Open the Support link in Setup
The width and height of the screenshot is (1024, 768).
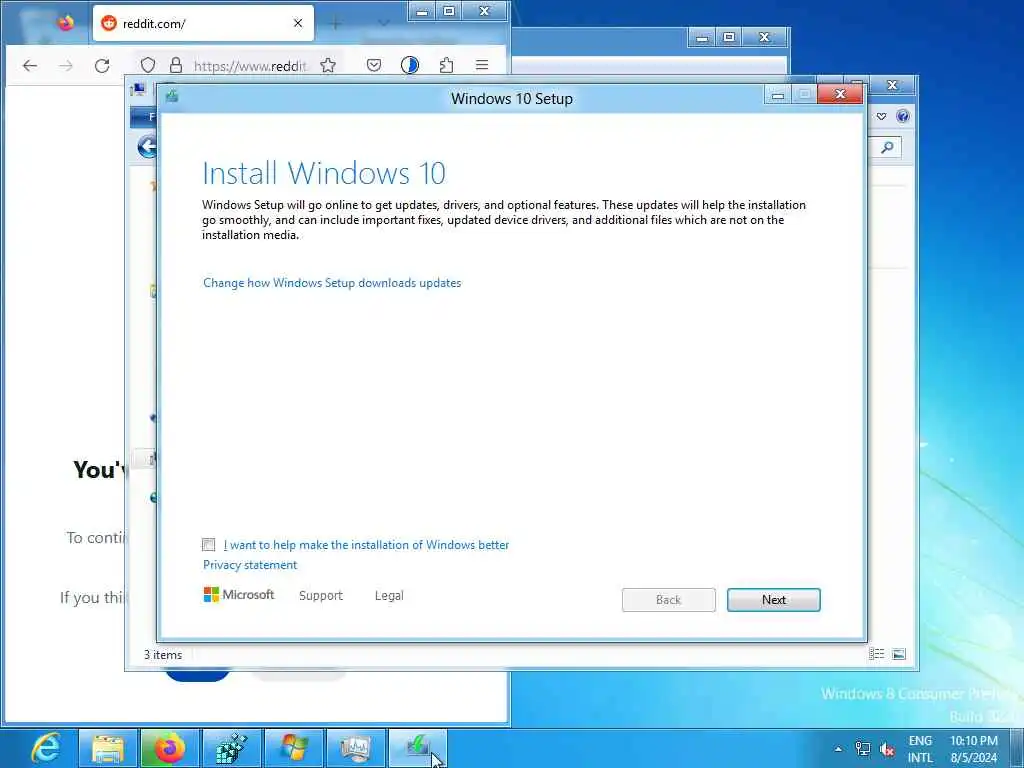pyautogui.click(x=321, y=596)
